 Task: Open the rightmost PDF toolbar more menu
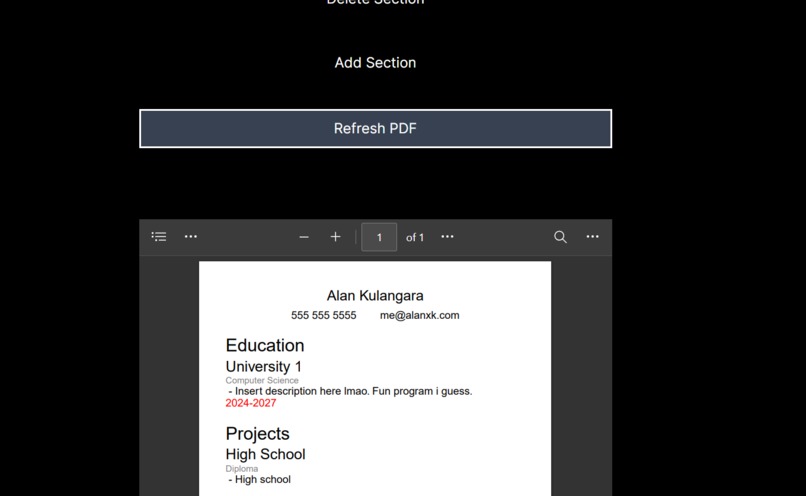pos(592,236)
